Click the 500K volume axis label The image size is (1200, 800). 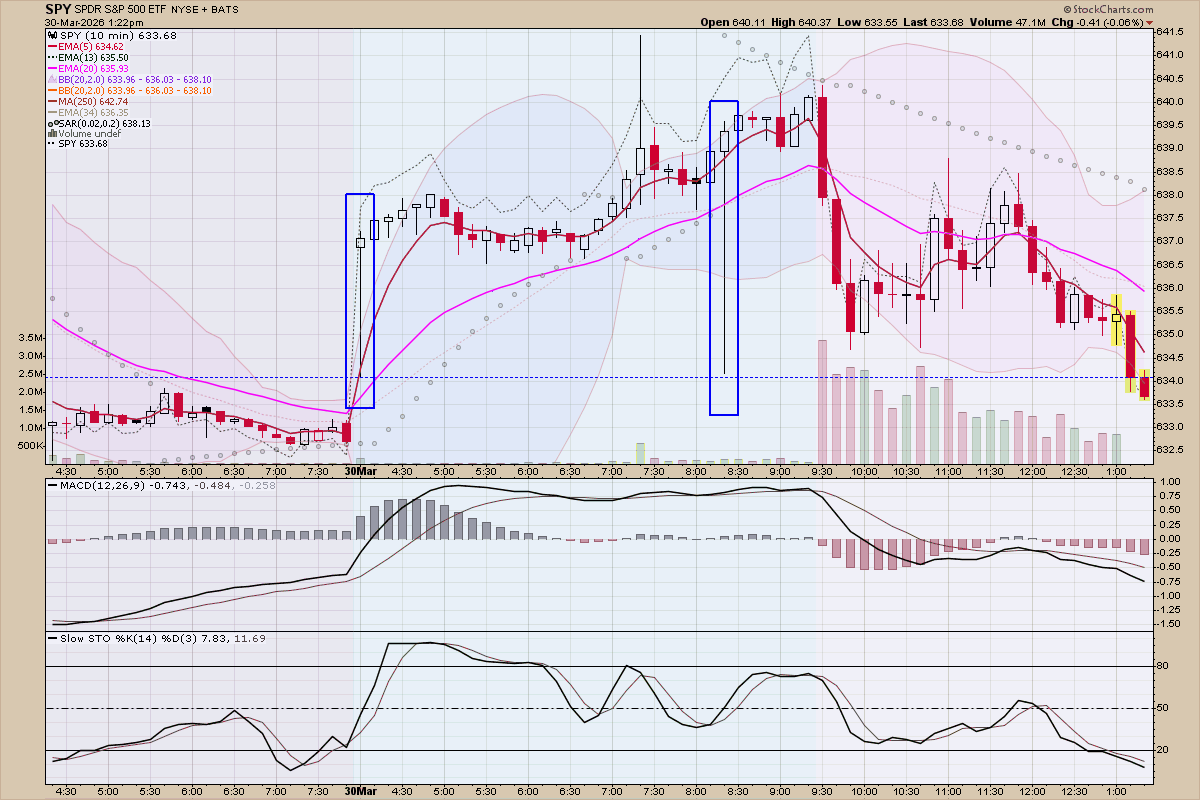point(31,445)
